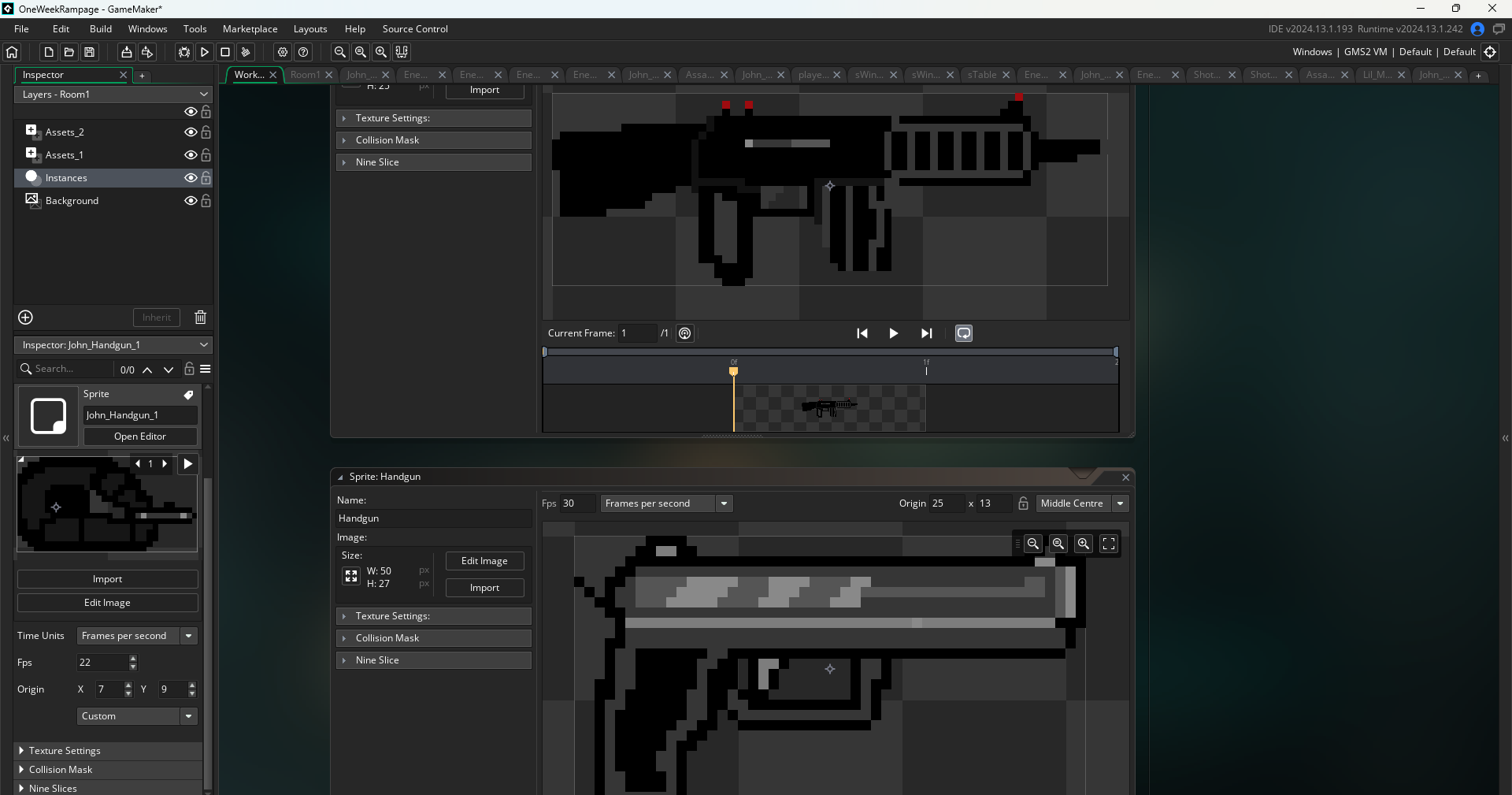Zoom out on the Handgun sprite preview
This screenshot has height=795, width=1512.
pos(1033,544)
